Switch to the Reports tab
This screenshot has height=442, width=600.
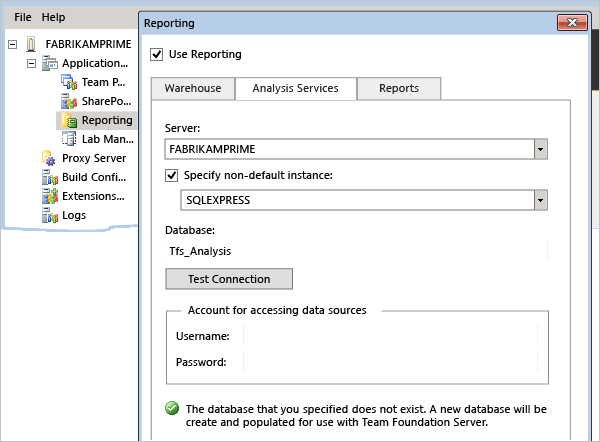coord(399,89)
